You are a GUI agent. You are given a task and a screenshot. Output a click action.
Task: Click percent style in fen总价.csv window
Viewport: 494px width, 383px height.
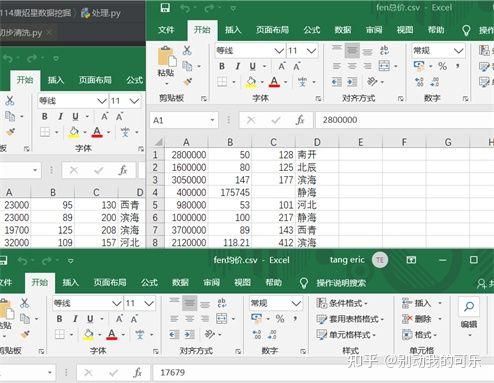(x=443, y=66)
